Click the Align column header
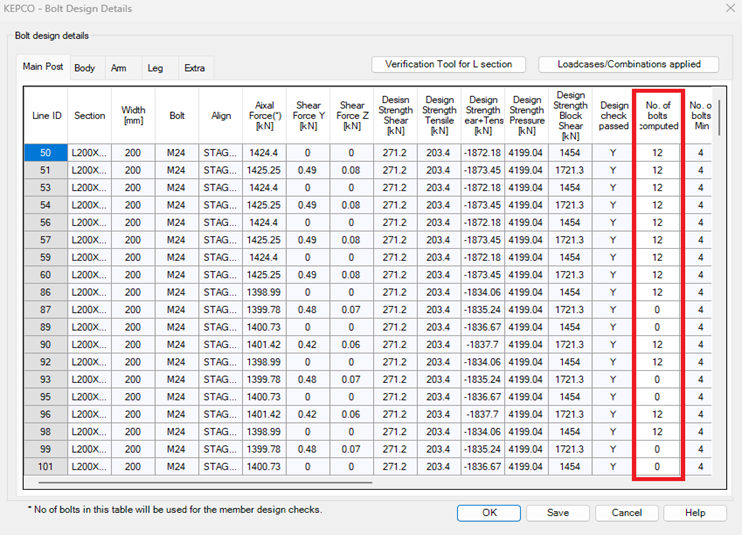Viewport: 742px width, 535px height. pyautogui.click(x=221, y=116)
